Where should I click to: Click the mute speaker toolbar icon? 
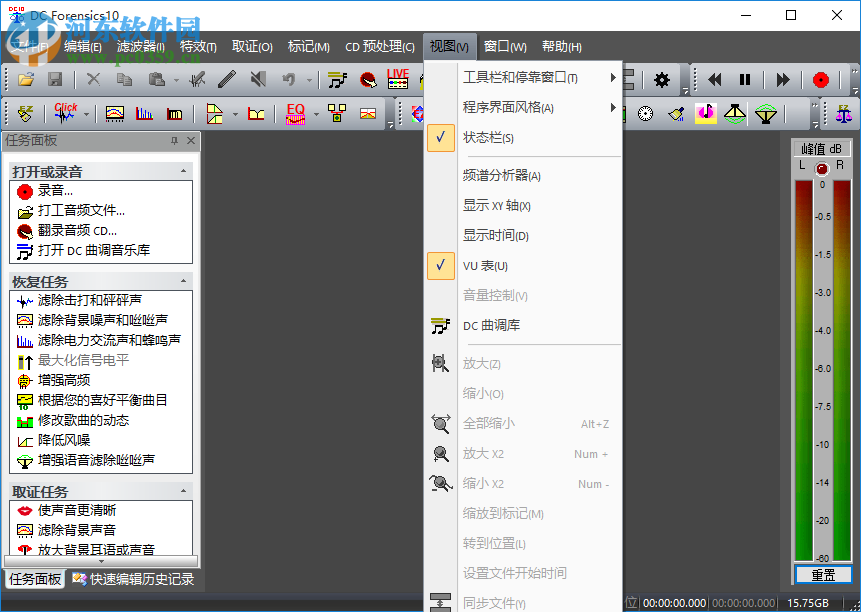coord(258,80)
